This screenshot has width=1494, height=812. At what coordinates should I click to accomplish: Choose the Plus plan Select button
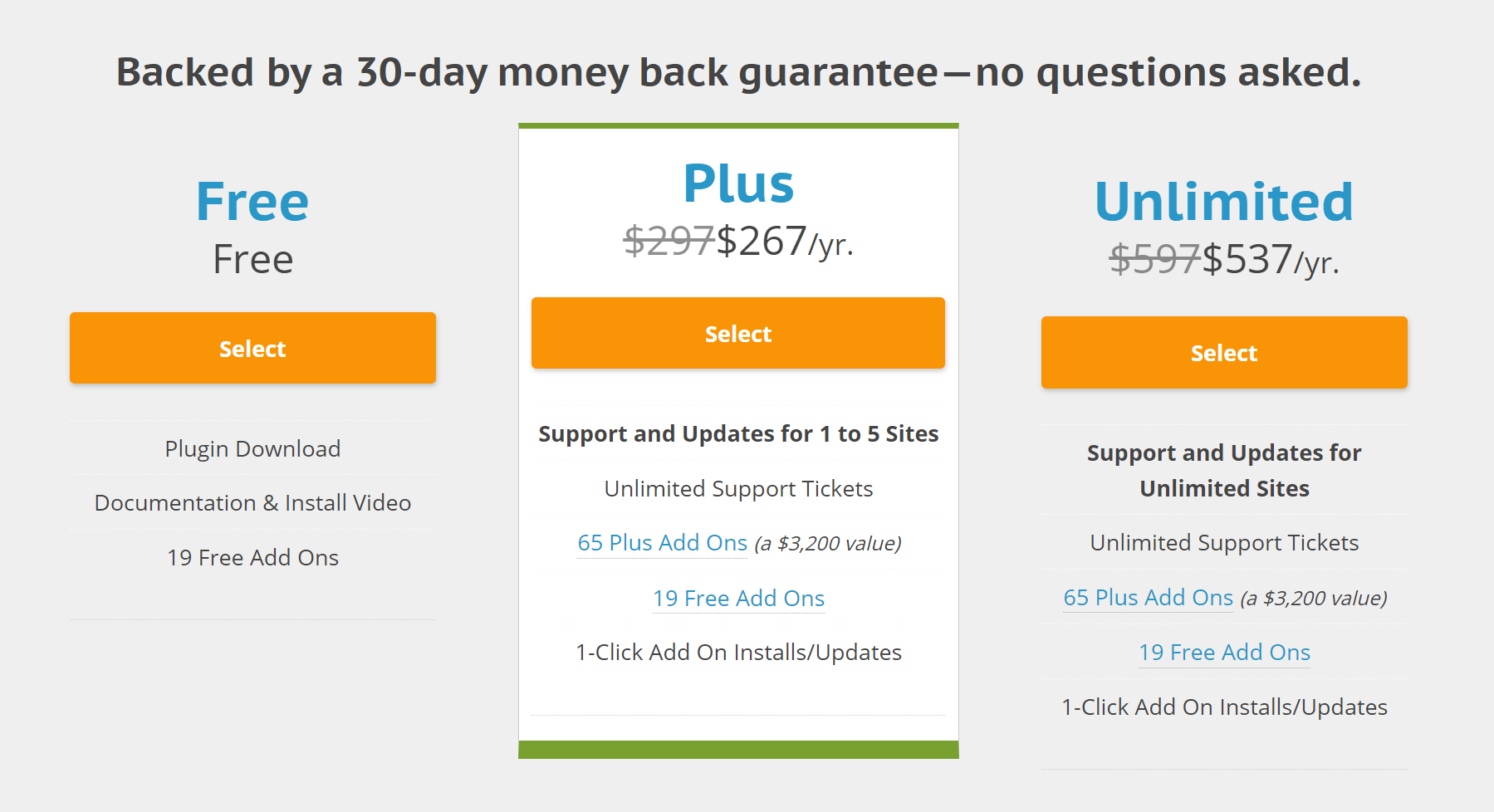[737, 333]
